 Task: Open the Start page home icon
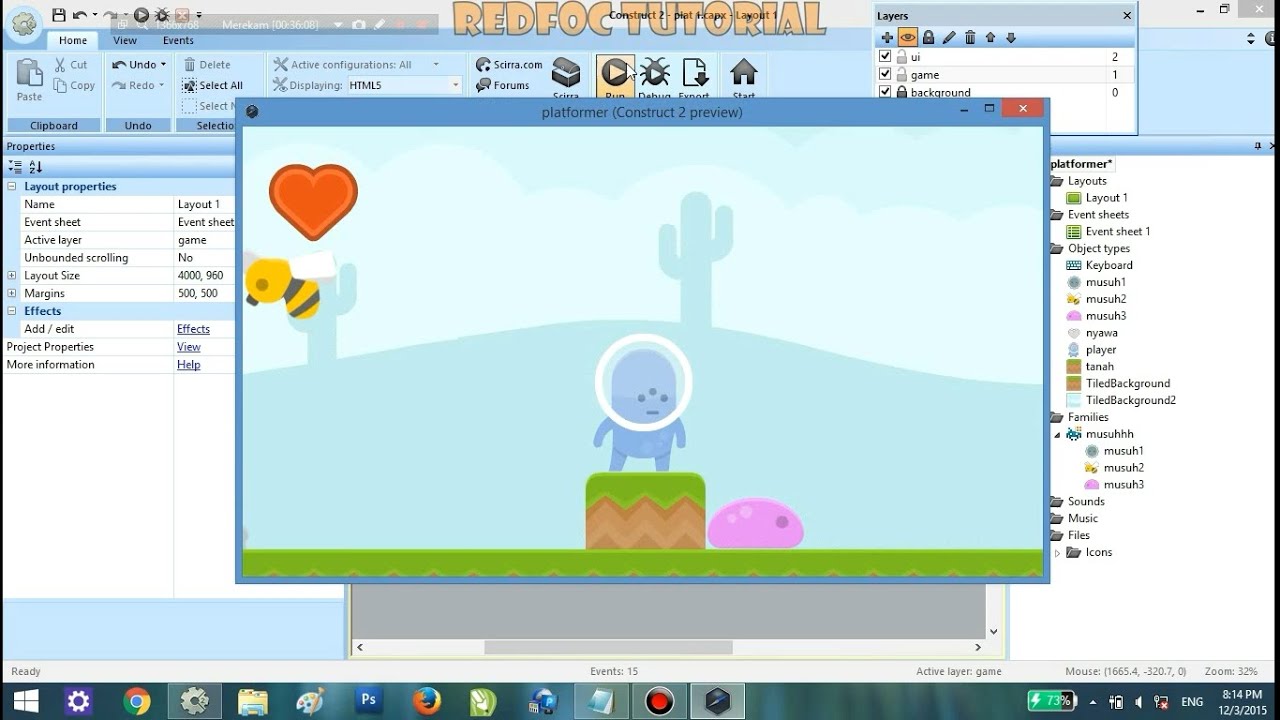pyautogui.click(x=743, y=73)
